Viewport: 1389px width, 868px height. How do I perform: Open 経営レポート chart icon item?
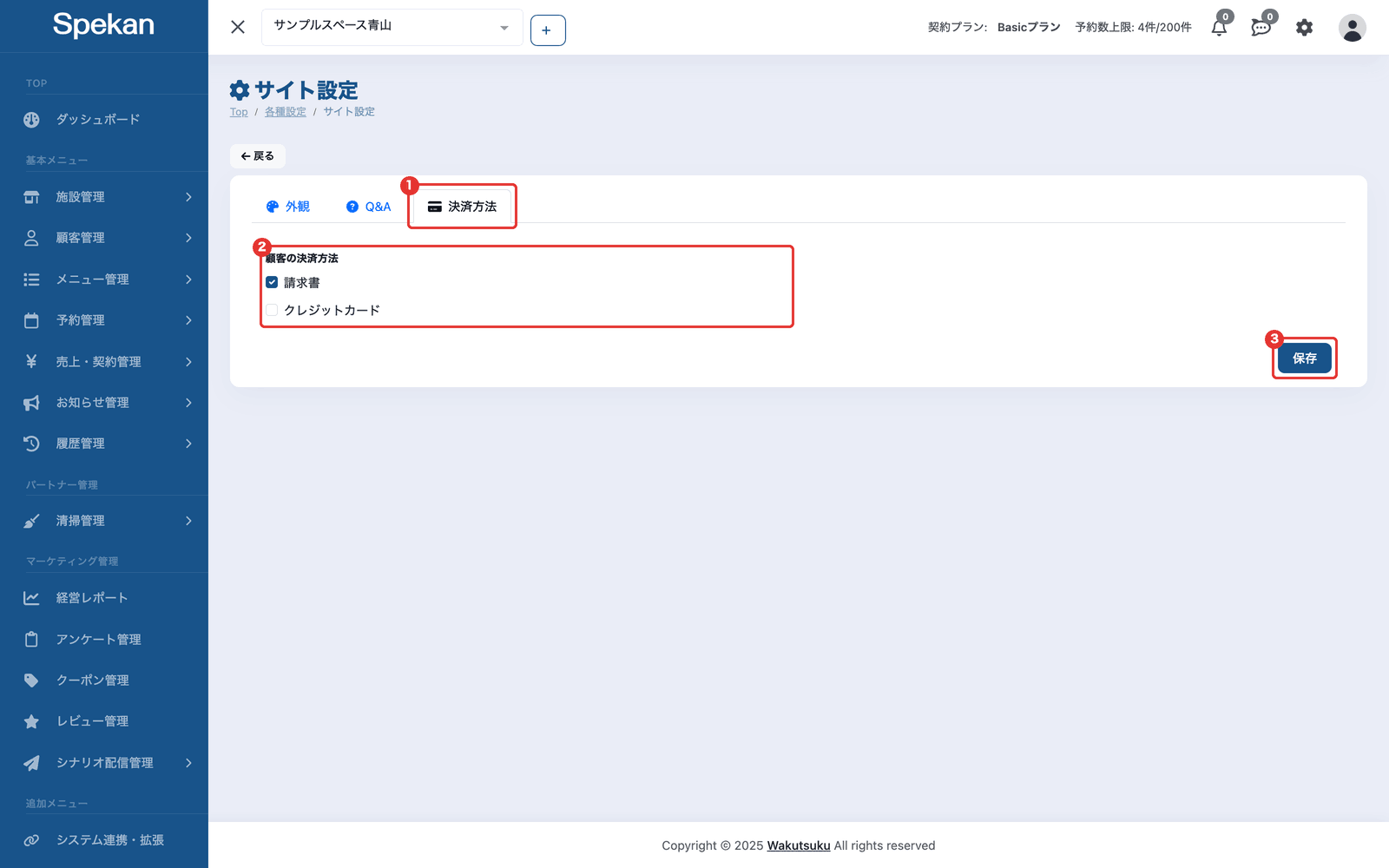pos(104,598)
